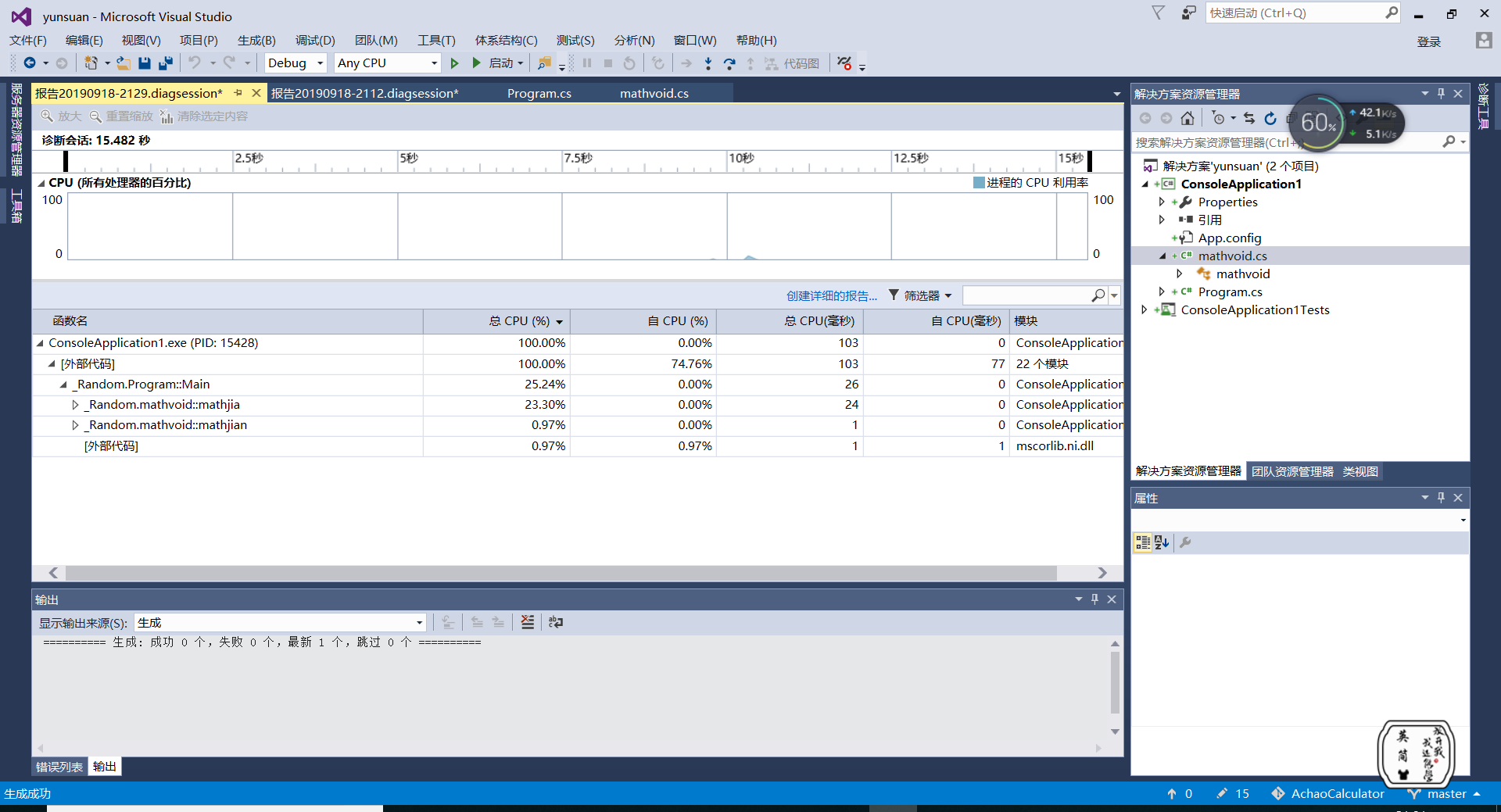Image resolution: width=1501 pixels, height=812 pixels.
Task: Expand the Properties node in Solution Explorer
Action: 1162,202
